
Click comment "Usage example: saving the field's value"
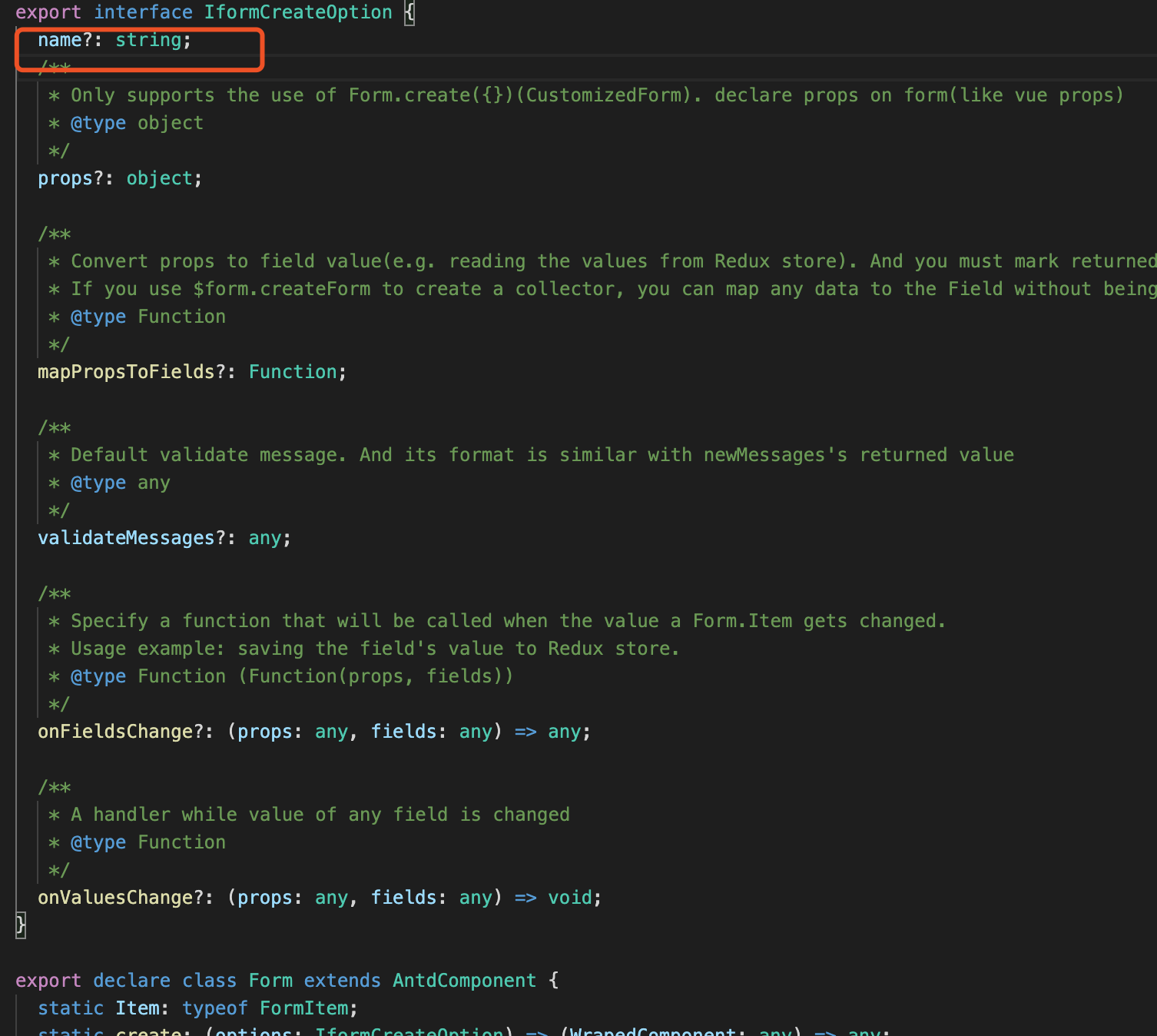pos(364,649)
